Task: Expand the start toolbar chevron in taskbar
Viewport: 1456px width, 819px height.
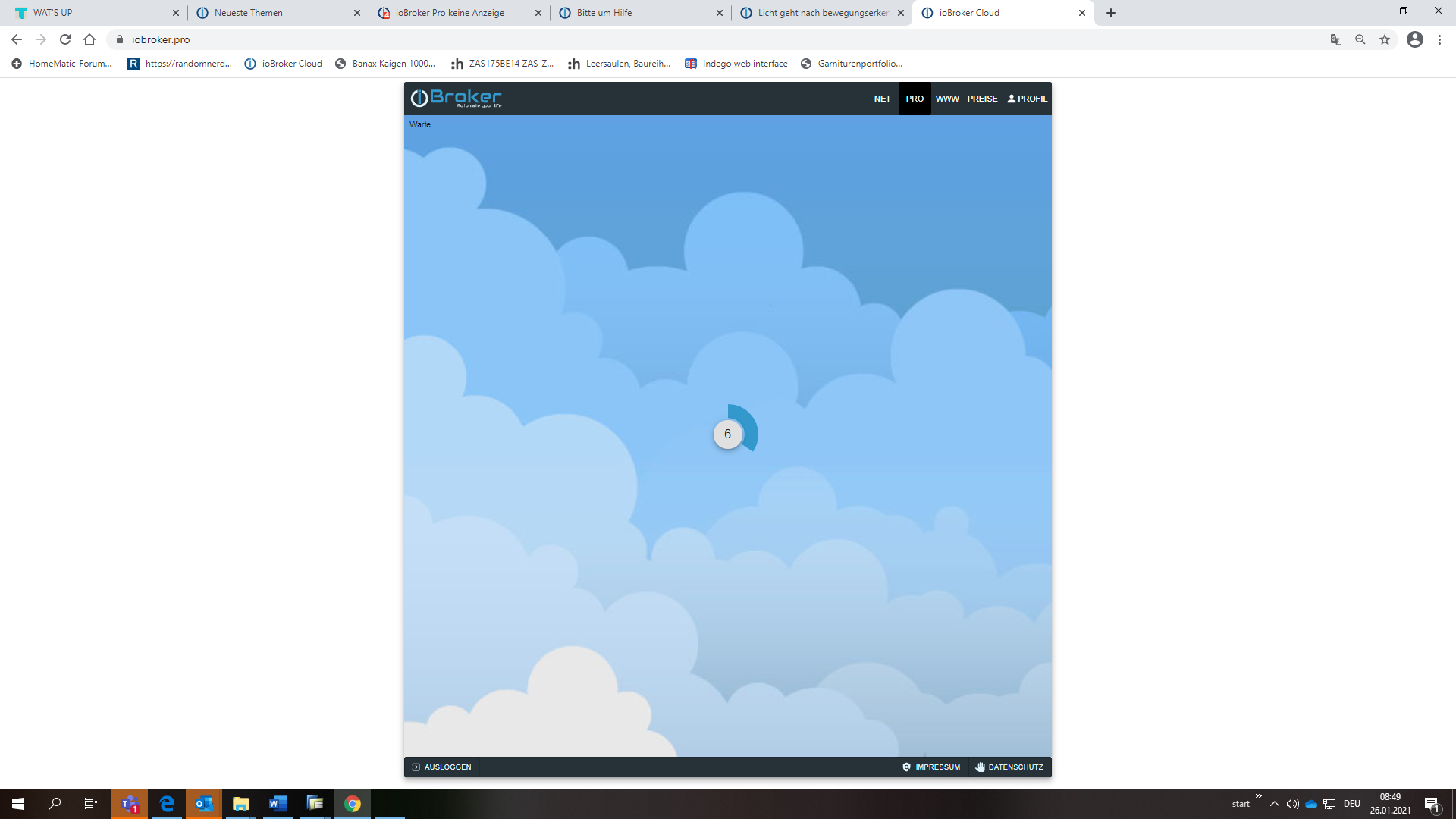Action: coord(1259,795)
